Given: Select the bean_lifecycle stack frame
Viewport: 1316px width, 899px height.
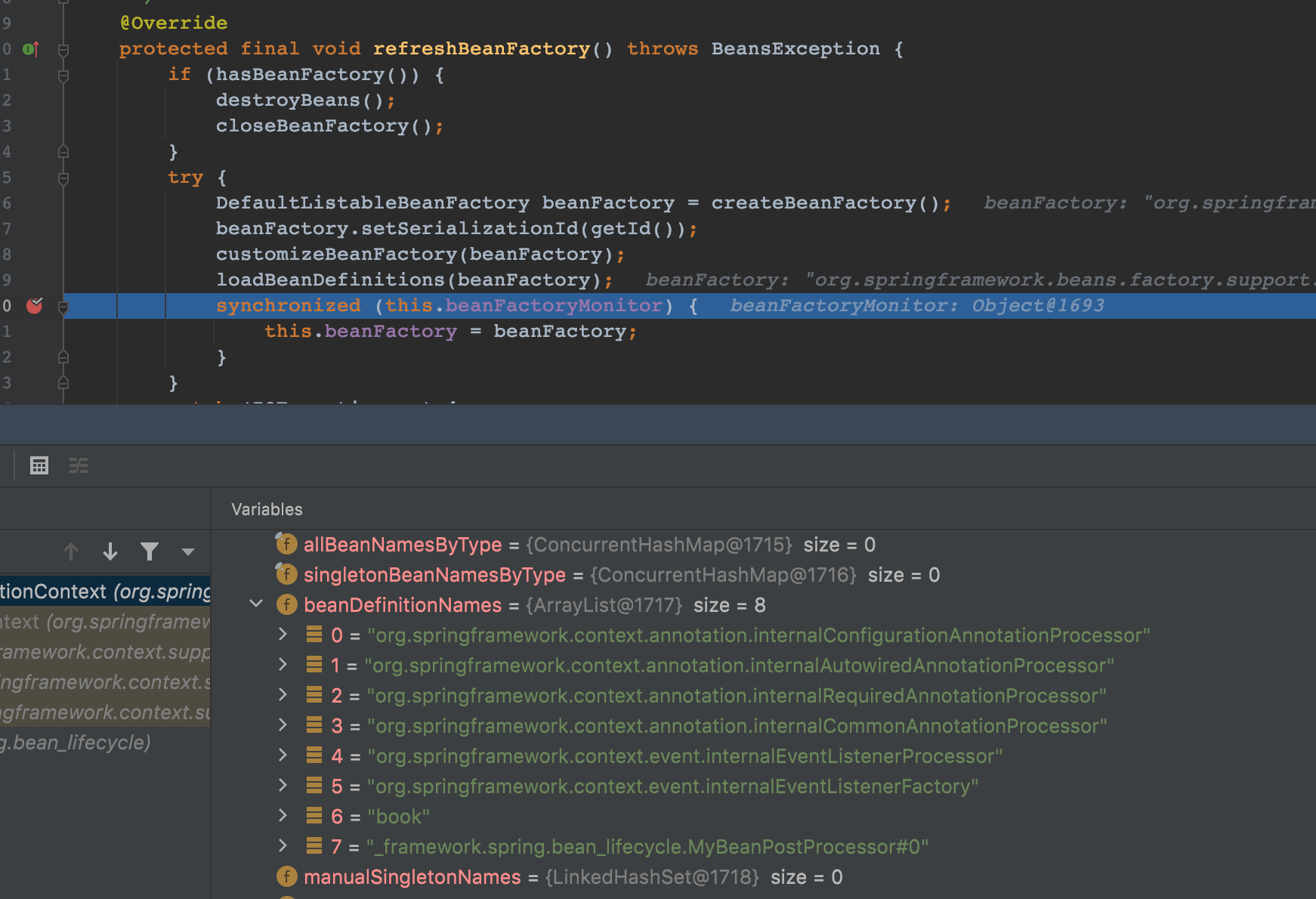Looking at the screenshot, I should click(76, 743).
